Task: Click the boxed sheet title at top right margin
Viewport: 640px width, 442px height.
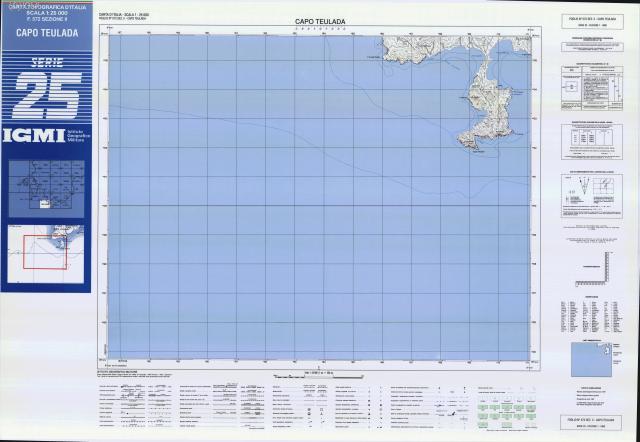Action: tap(592, 22)
